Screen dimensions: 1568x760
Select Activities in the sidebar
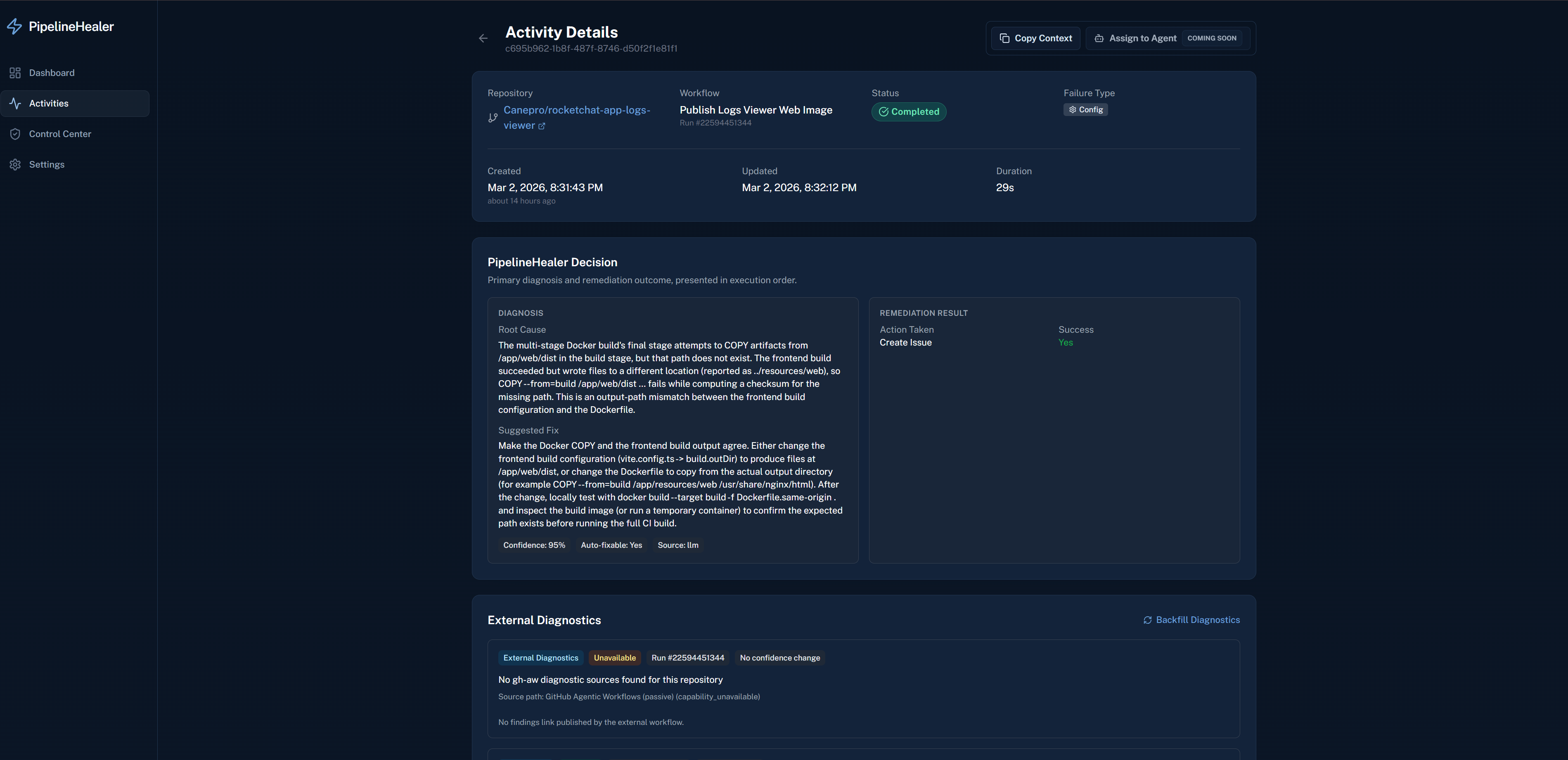click(x=75, y=104)
